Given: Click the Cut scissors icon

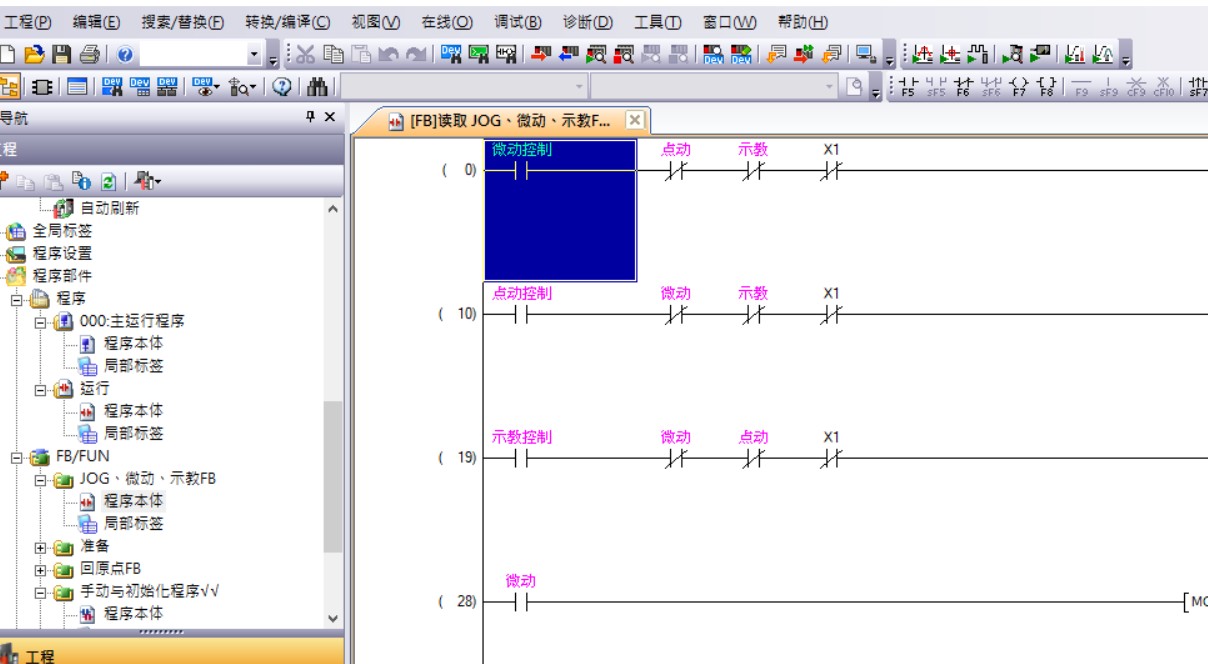Looking at the screenshot, I should point(305,55).
